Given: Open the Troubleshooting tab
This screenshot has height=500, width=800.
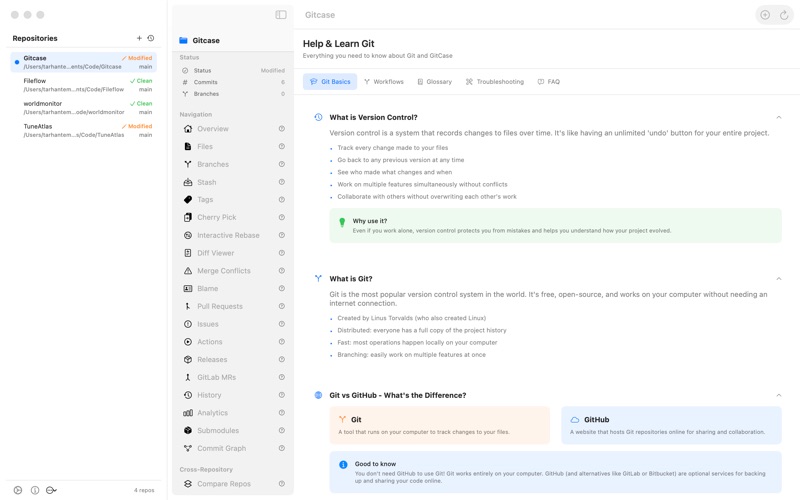Looking at the screenshot, I should (495, 82).
